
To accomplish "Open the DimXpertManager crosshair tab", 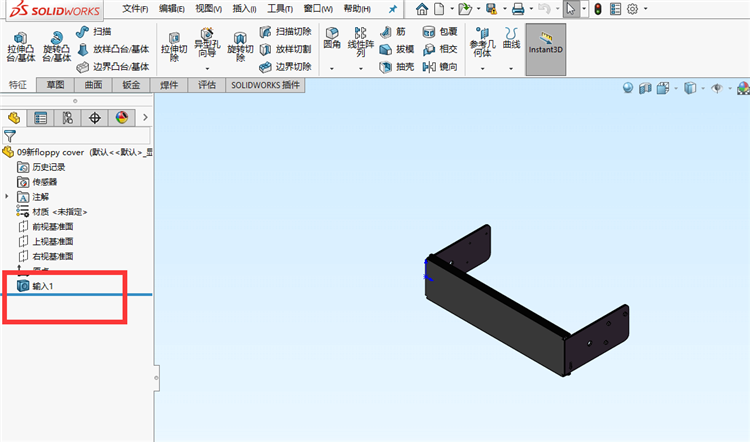I will click(95, 118).
